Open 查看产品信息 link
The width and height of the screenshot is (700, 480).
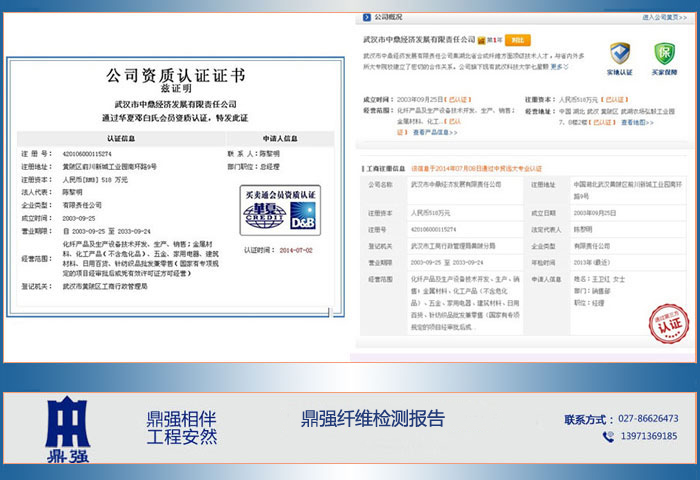pos(434,131)
